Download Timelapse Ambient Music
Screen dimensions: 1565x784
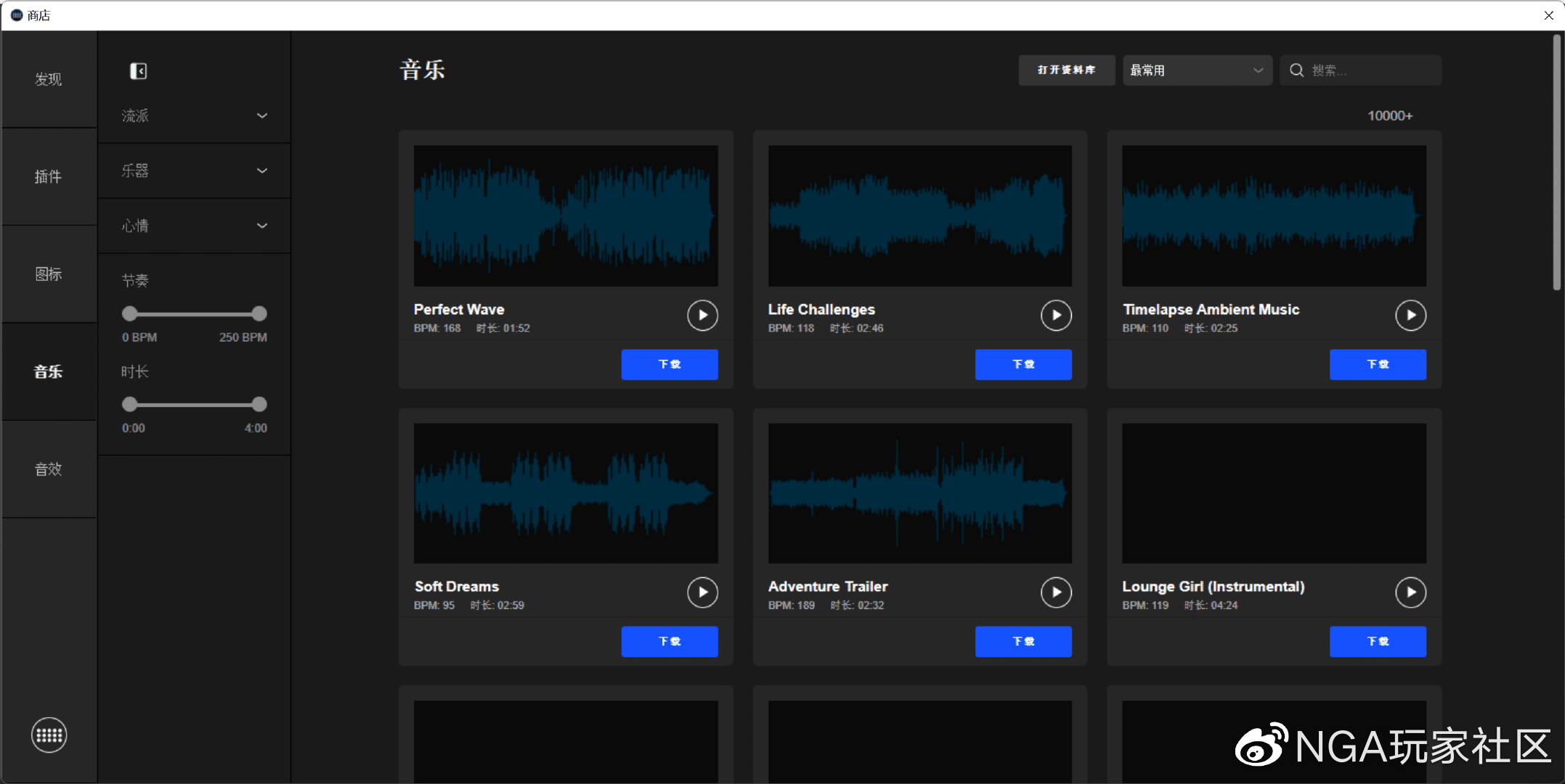click(1378, 364)
